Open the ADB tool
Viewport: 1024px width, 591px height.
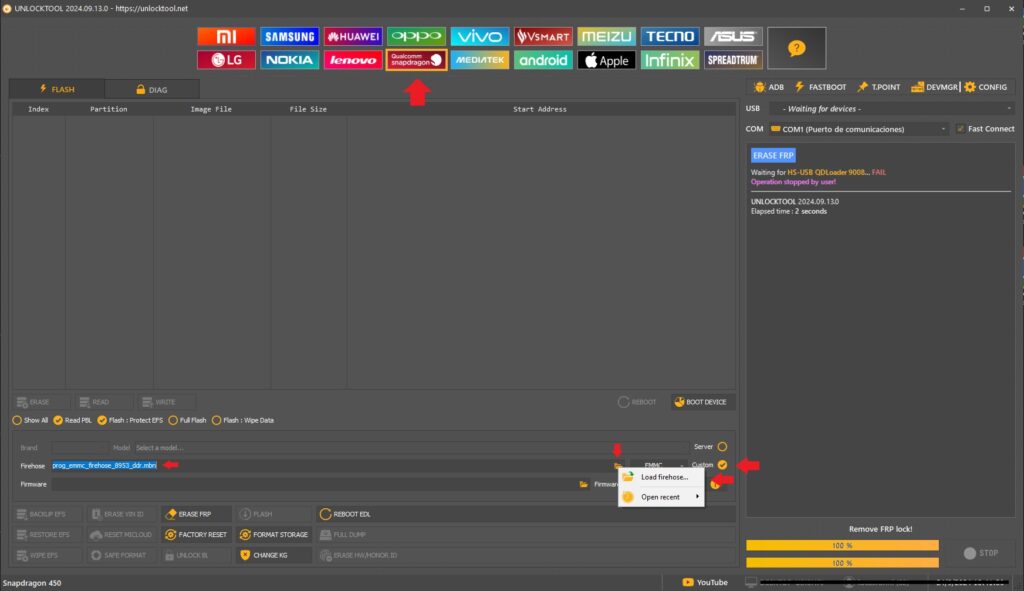click(768, 87)
